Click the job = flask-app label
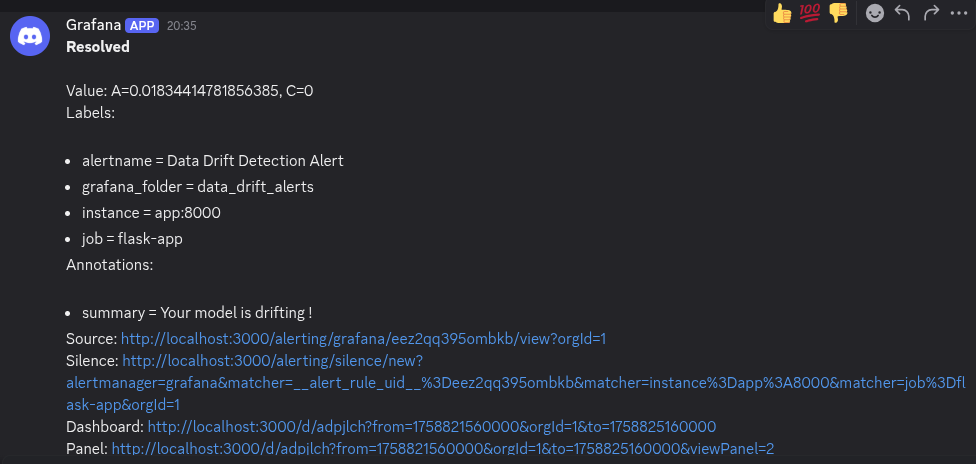976x464 pixels. [x=132, y=239]
